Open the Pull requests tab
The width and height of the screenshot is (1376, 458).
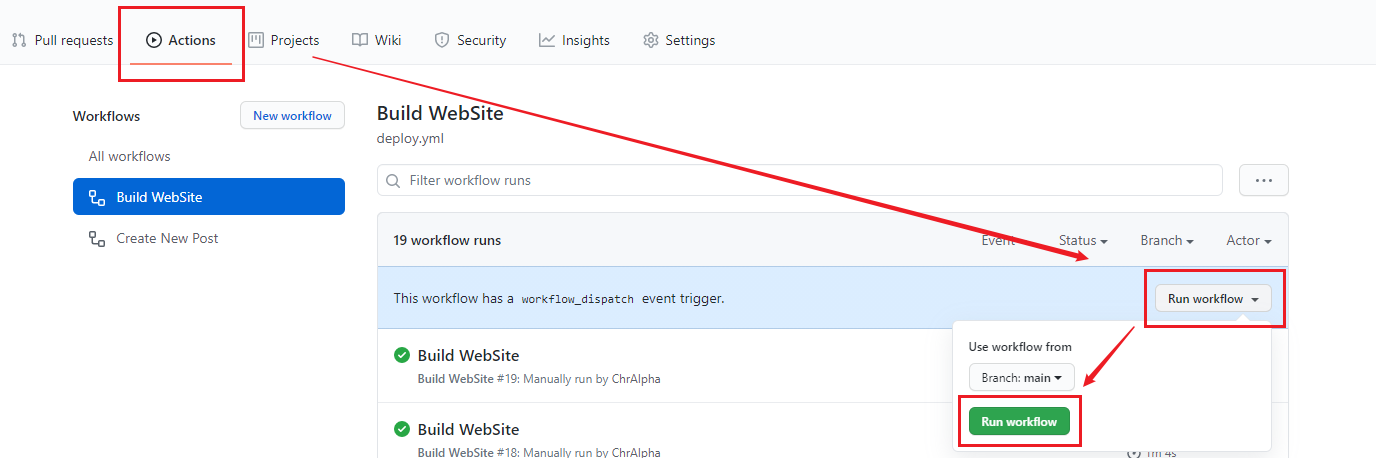click(62, 40)
